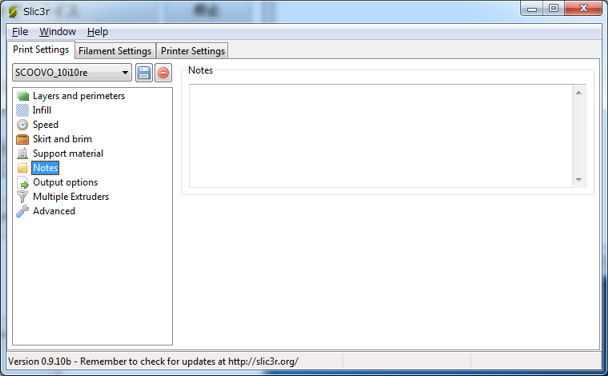Select the Speed settings page

[x=45, y=125]
